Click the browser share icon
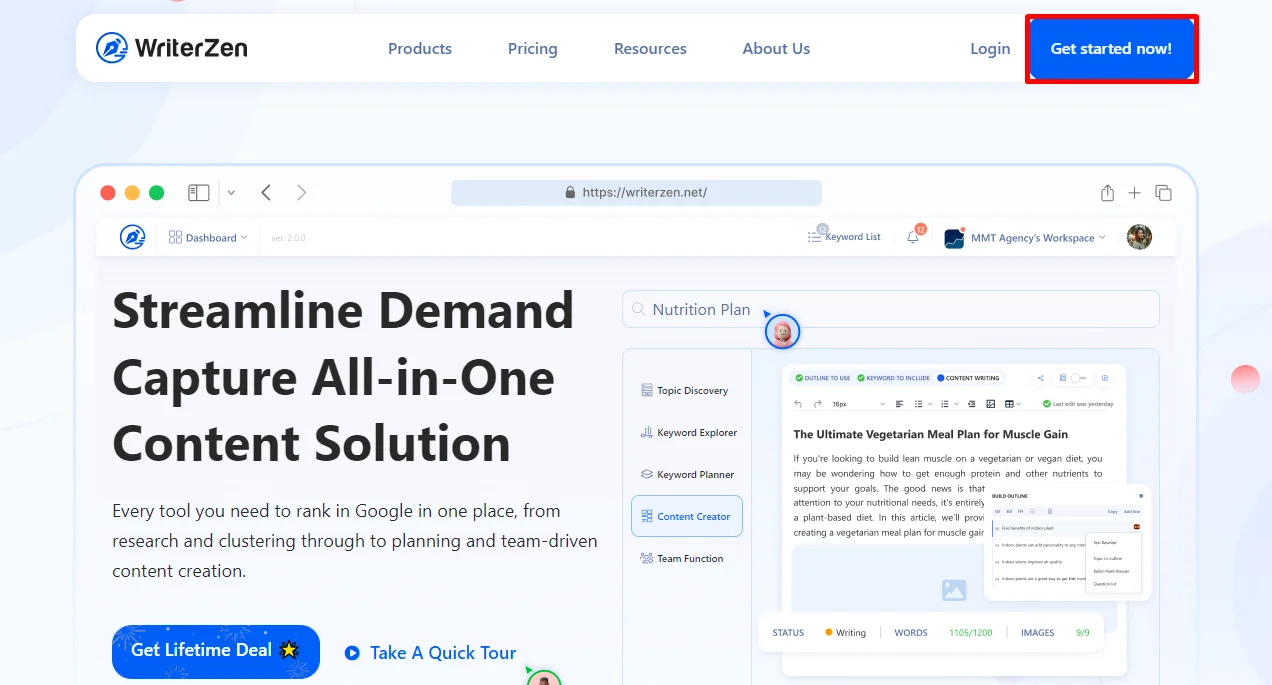 tap(1107, 193)
